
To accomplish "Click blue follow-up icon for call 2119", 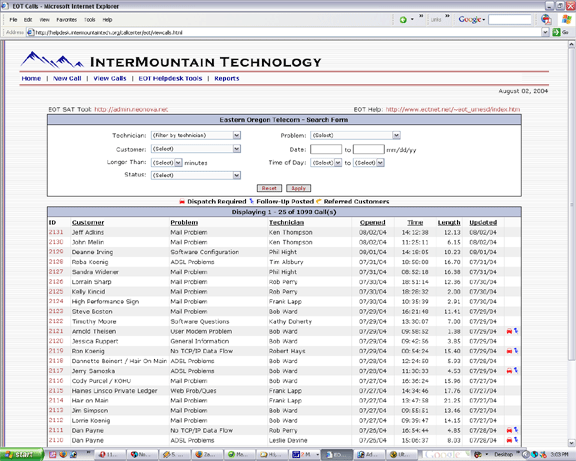I will [x=516, y=351].
